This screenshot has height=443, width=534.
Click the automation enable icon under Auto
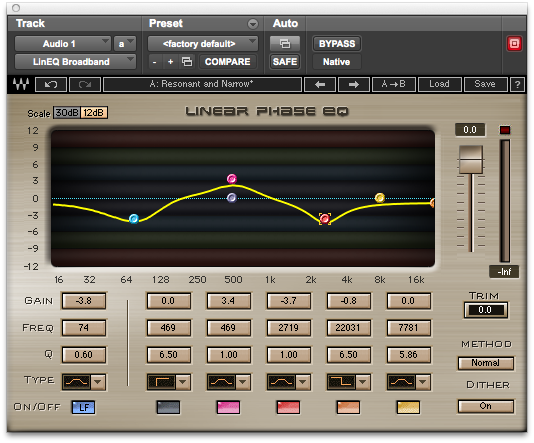(x=285, y=44)
